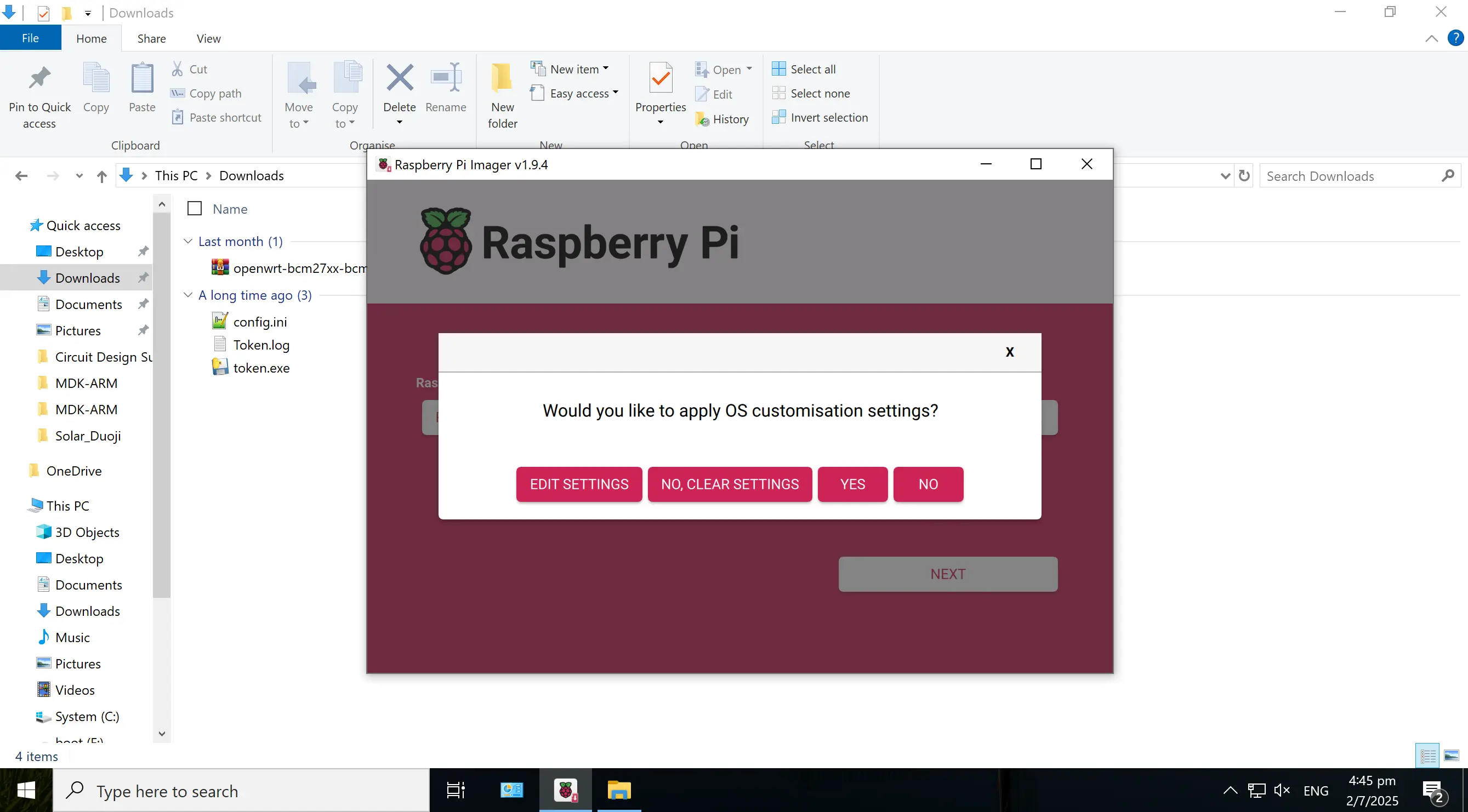Click the Pin to Quick access icon
This screenshot has height=812, width=1468.
click(x=39, y=78)
